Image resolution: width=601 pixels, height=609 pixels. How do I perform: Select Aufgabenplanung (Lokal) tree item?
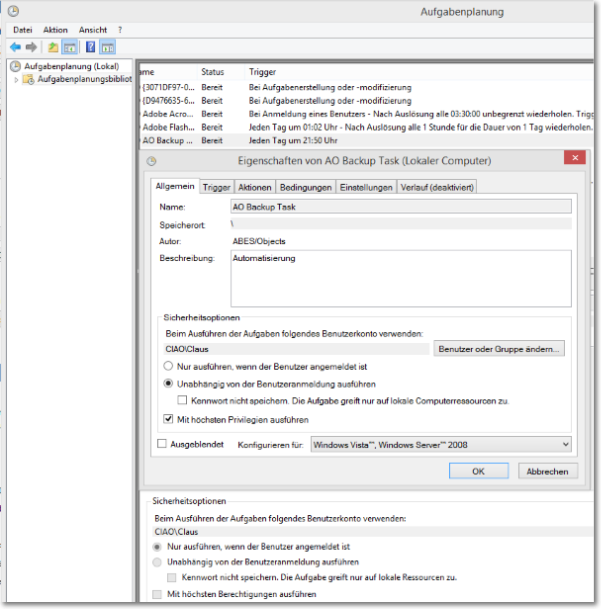coord(71,66)
